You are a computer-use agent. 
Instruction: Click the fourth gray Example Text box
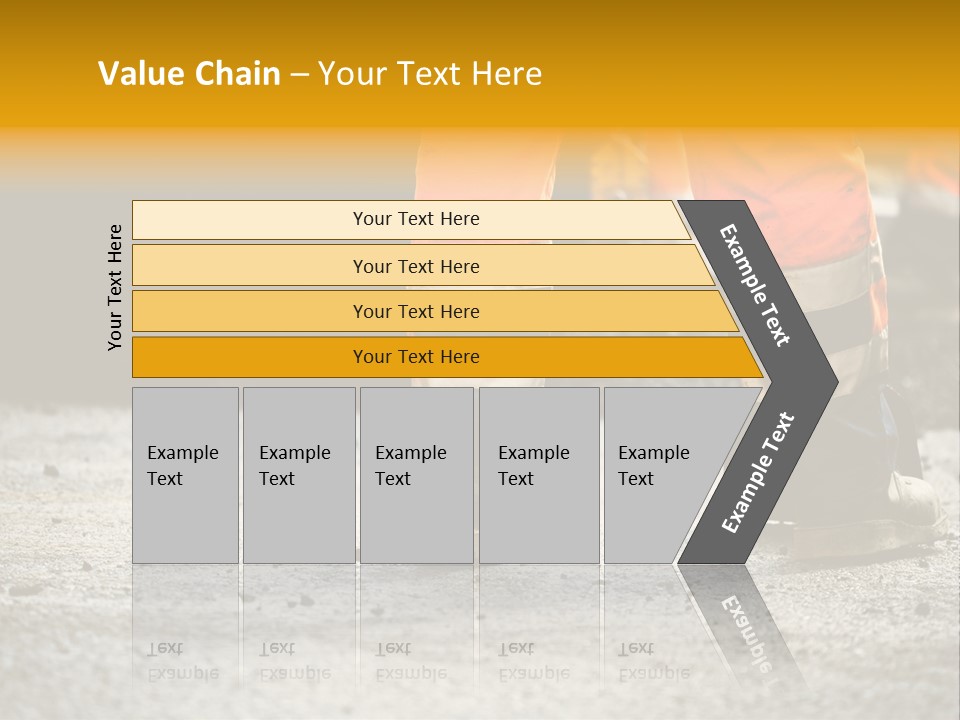pyautogui.click(x=538, y=474)
